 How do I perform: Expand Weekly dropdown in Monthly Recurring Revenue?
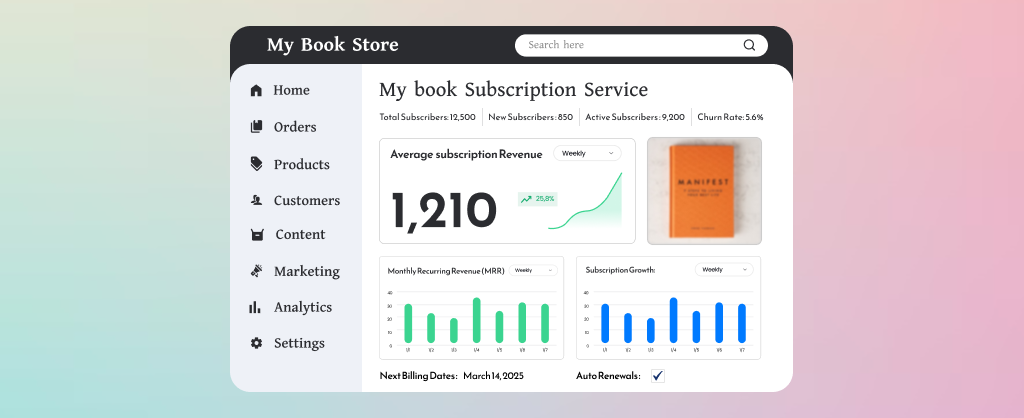(534, 270)
